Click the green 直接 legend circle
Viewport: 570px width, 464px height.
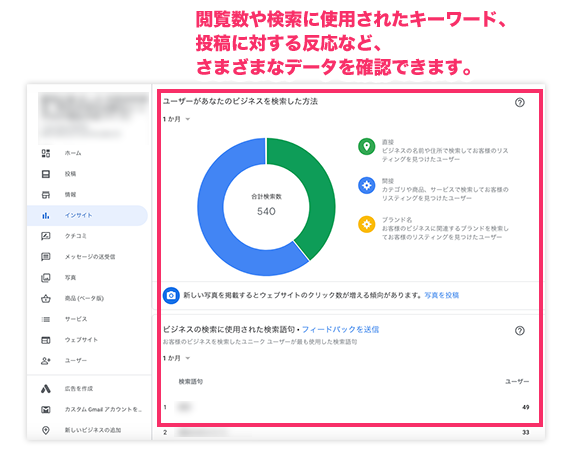click(x=367, y=147)
